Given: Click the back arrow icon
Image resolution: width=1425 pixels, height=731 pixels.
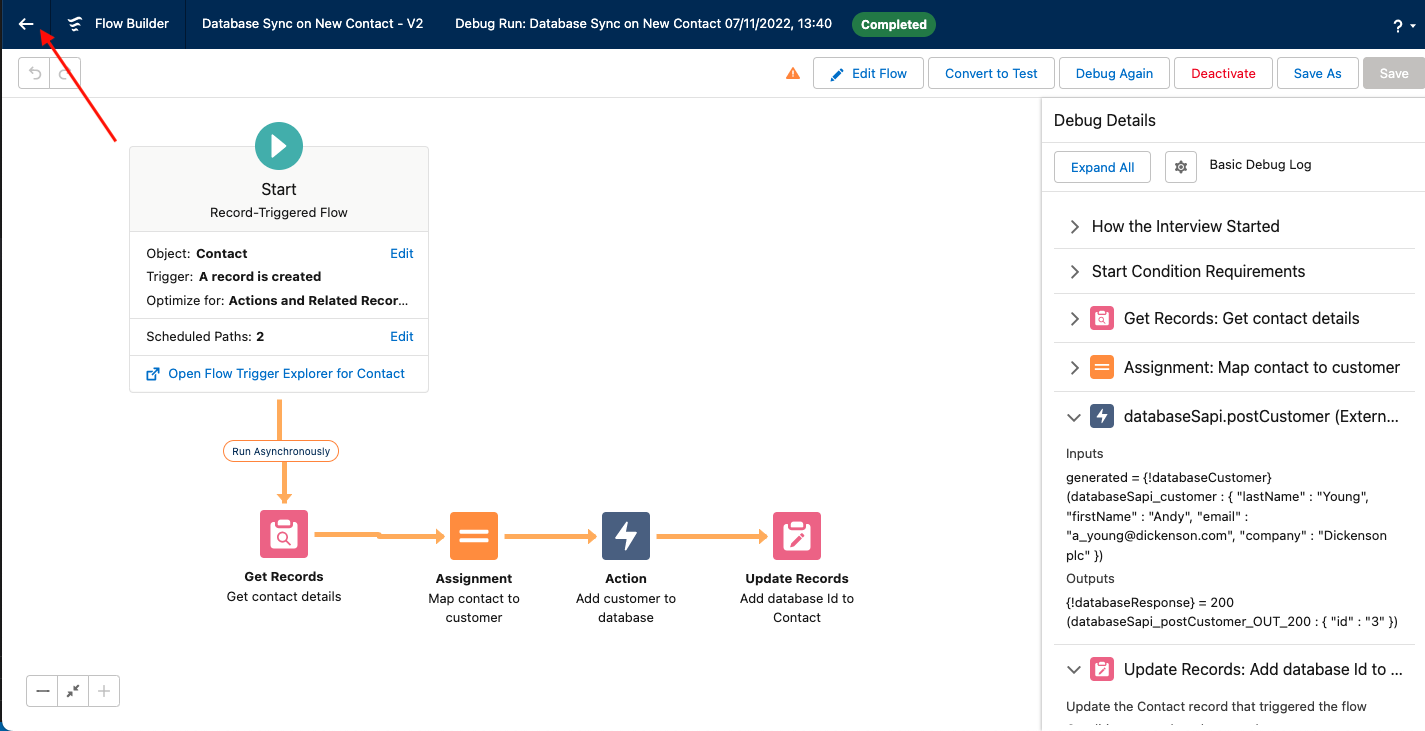Looking at the screenshot, I should [26, 24].
